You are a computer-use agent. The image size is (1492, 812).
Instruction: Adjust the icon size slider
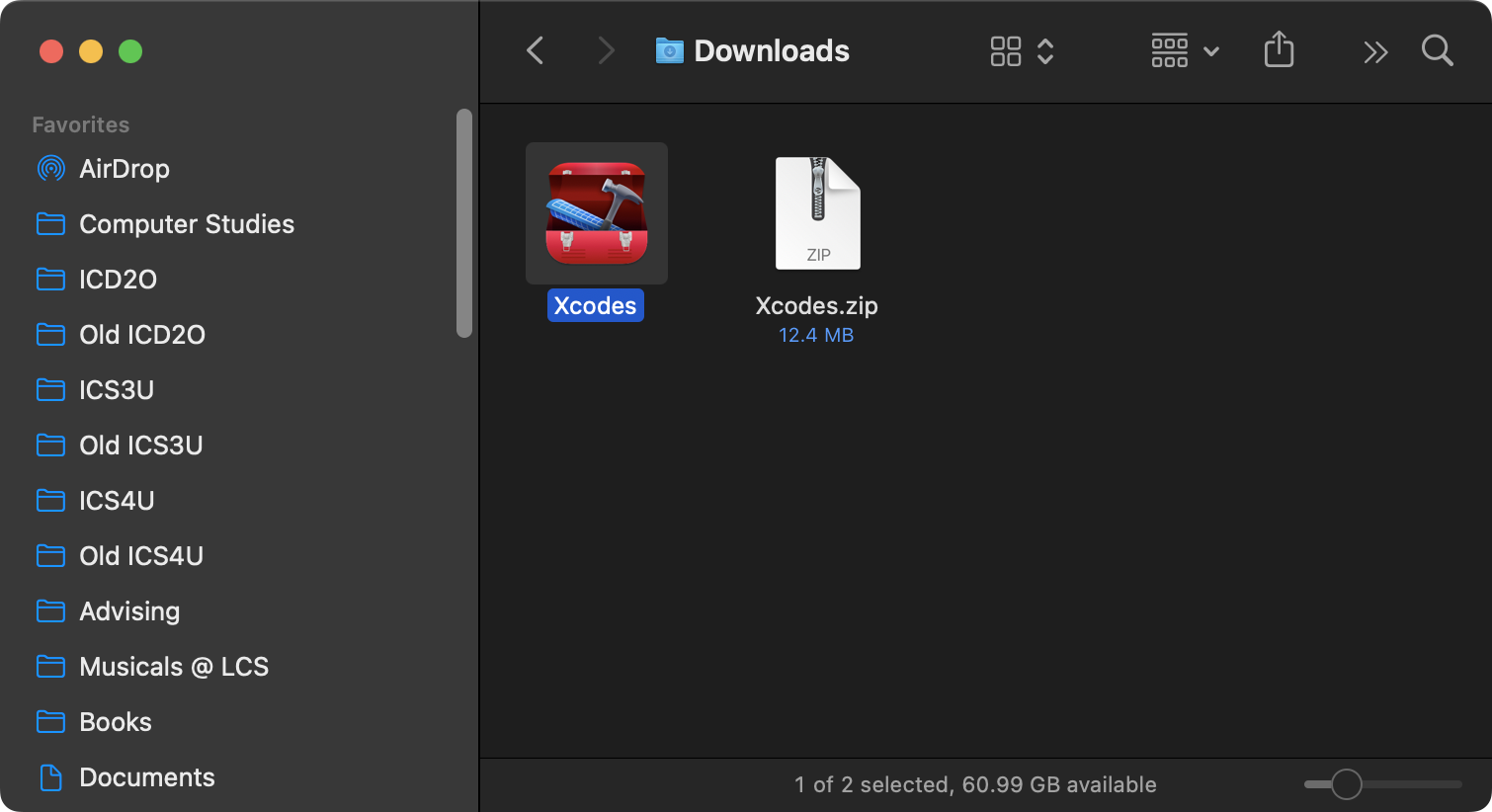[1347, 784]
